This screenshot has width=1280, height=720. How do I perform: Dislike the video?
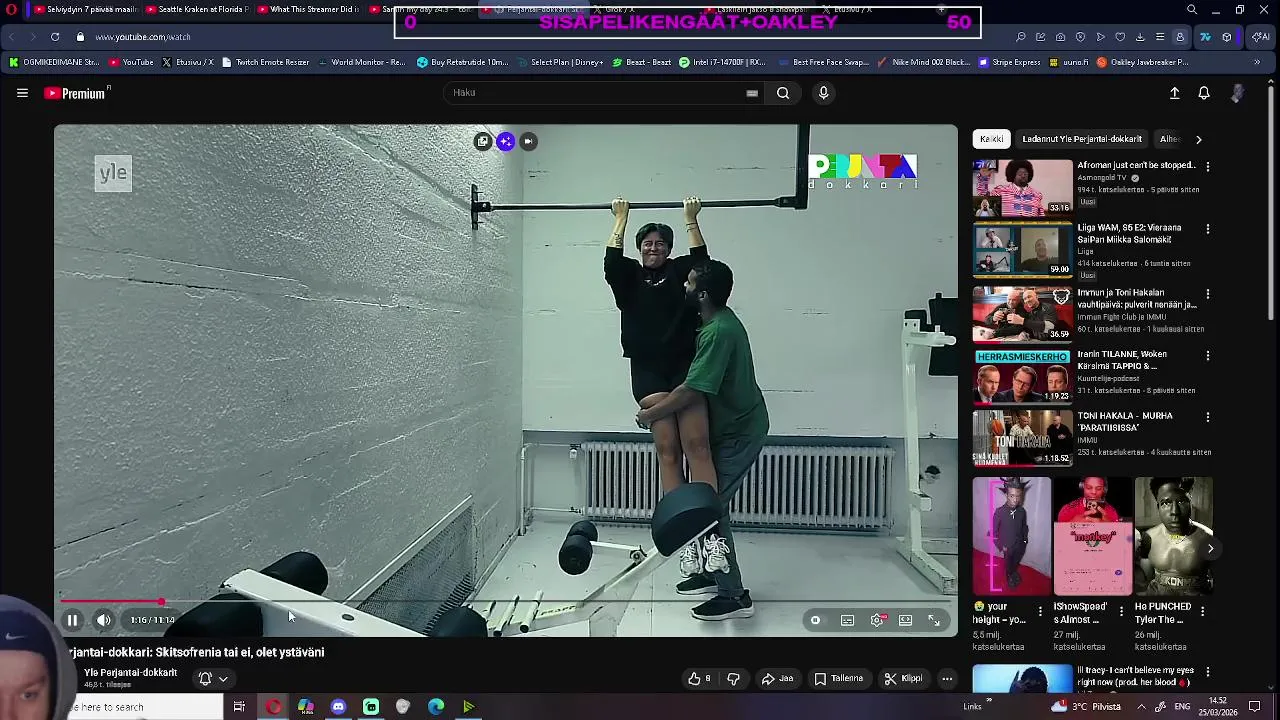coord(733,678)
